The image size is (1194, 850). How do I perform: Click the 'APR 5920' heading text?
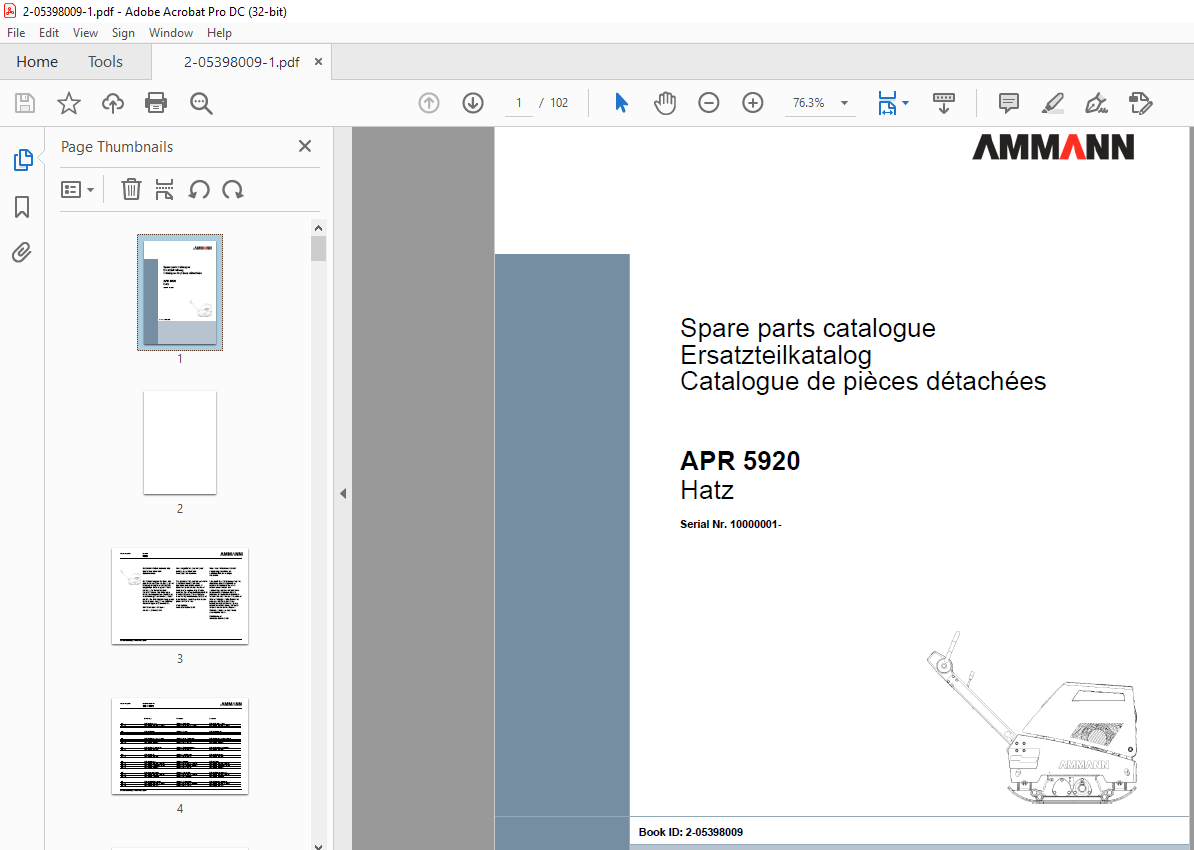click(x=740, y=462)
